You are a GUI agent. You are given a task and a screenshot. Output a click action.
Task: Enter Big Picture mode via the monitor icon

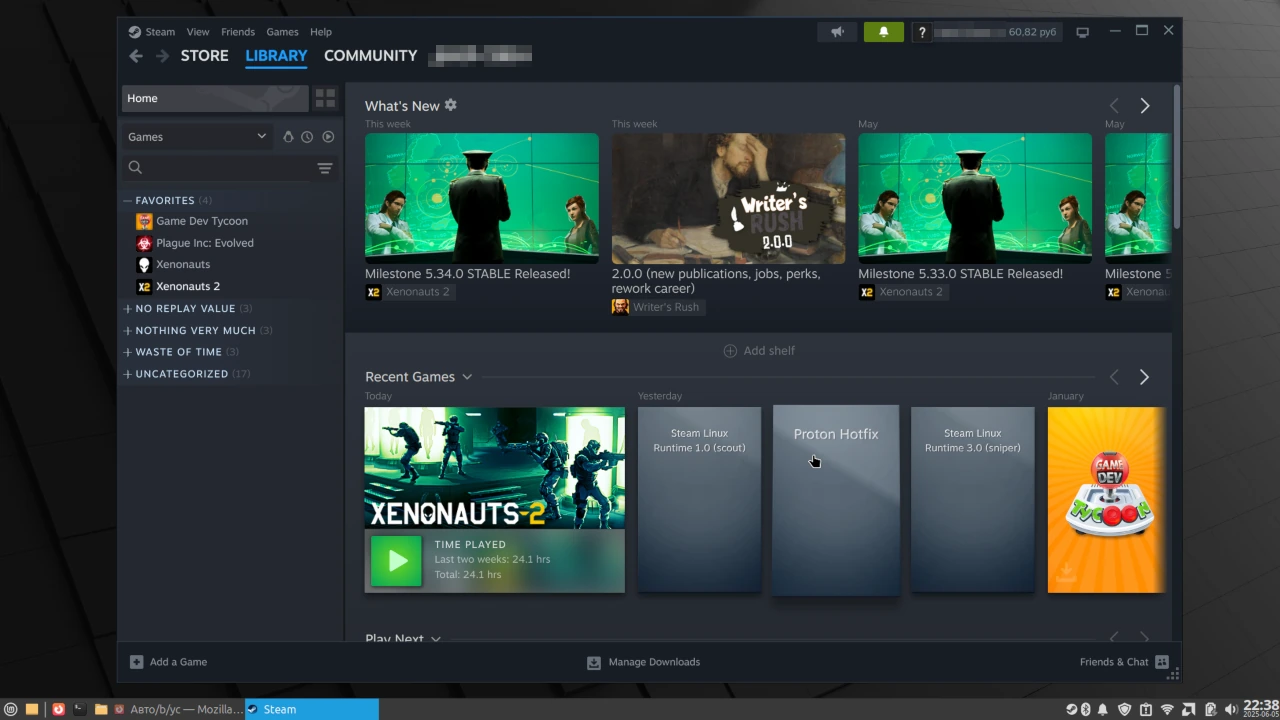(x=1082, y=32)
